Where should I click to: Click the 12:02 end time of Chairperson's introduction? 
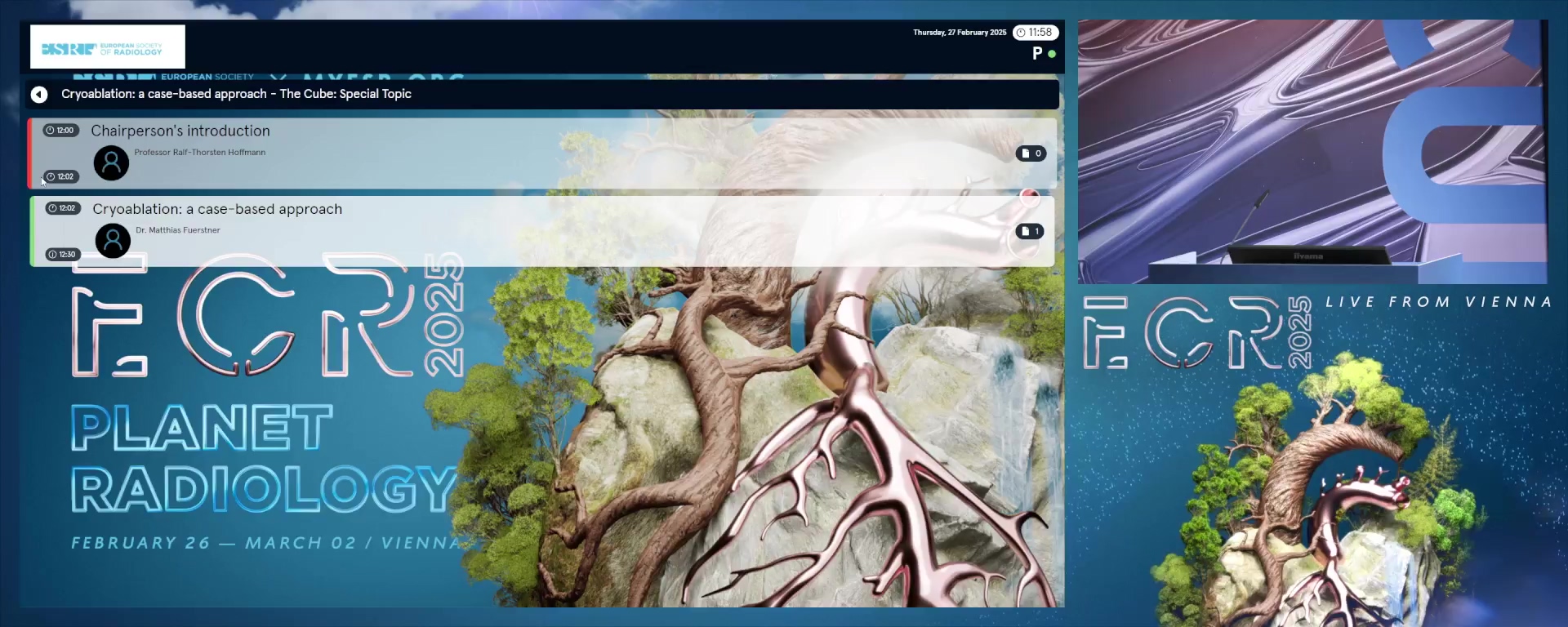60,177
